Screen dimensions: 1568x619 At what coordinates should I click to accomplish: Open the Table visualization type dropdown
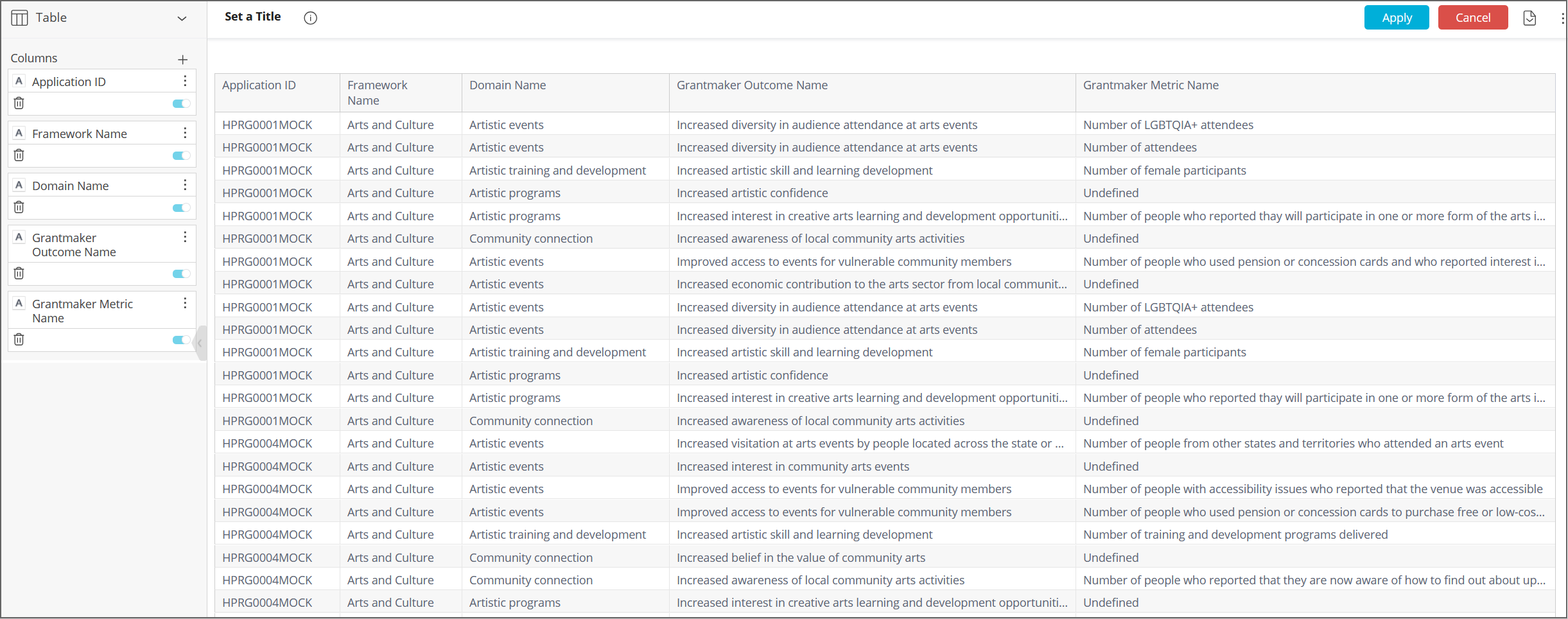[182, 19]
